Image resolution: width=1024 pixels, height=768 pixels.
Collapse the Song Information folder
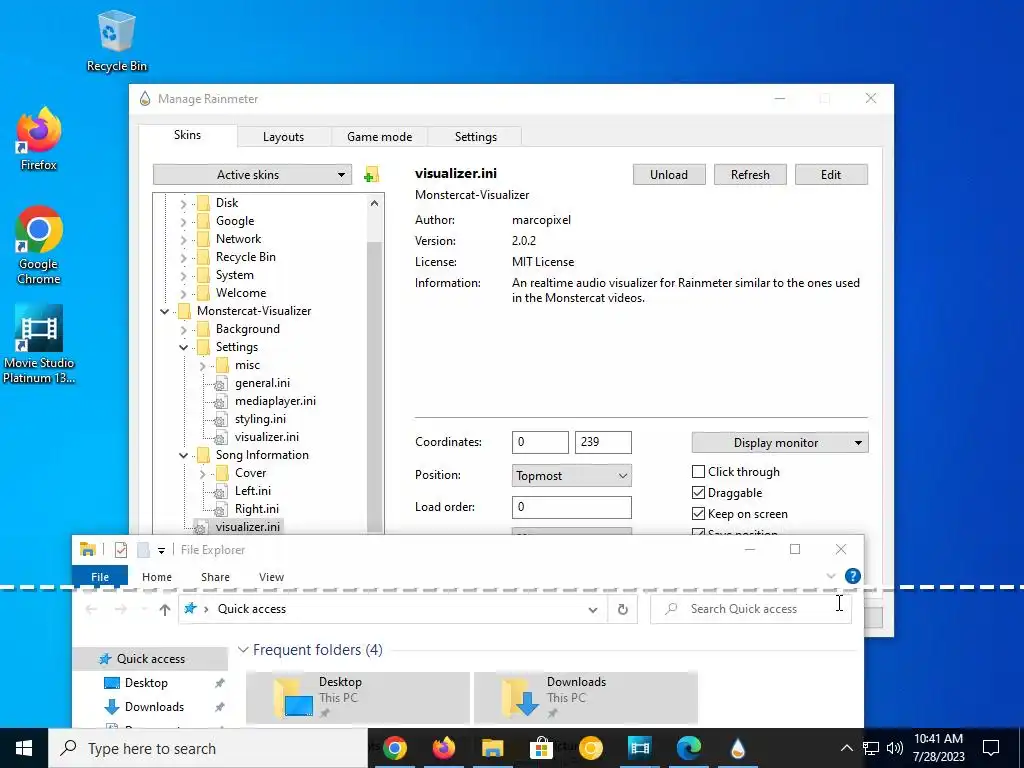click(x=184, y=455)
